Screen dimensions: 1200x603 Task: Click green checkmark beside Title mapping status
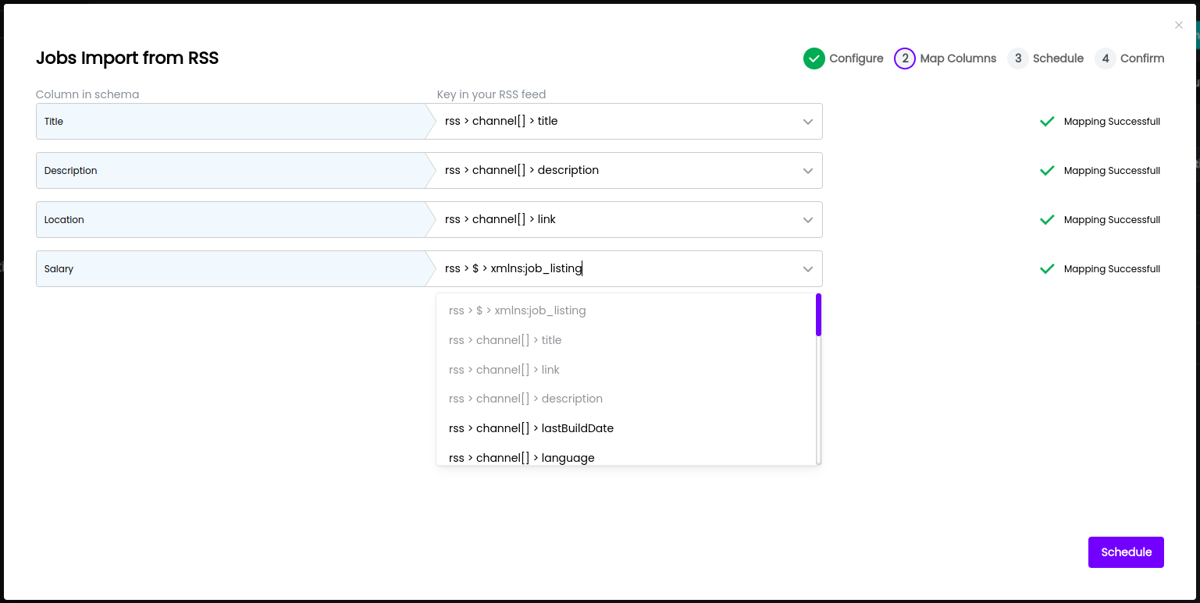[x=1047, y=122]
